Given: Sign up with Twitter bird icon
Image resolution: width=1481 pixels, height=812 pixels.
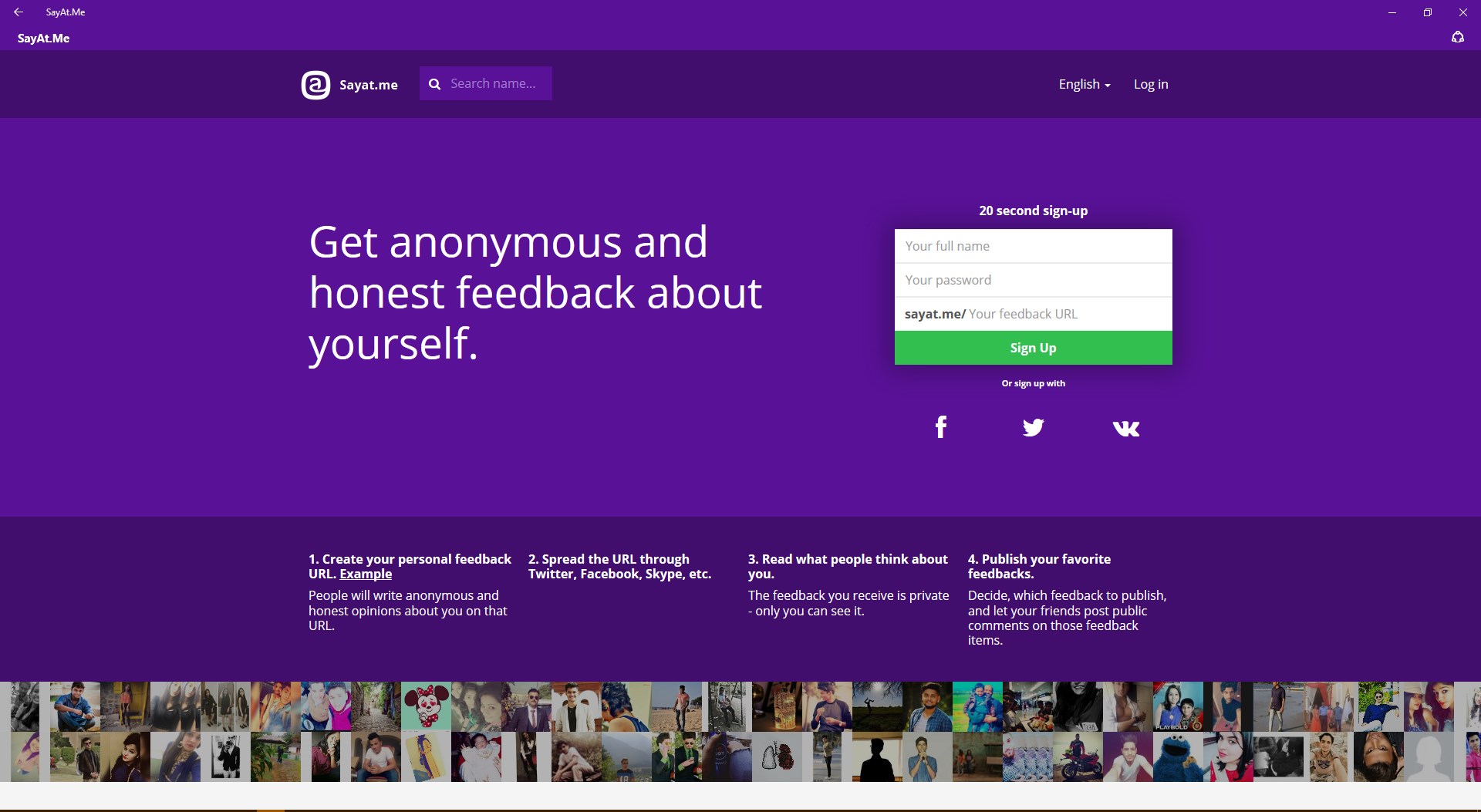Looking at the screenshot, I should tap(1034, 427).
